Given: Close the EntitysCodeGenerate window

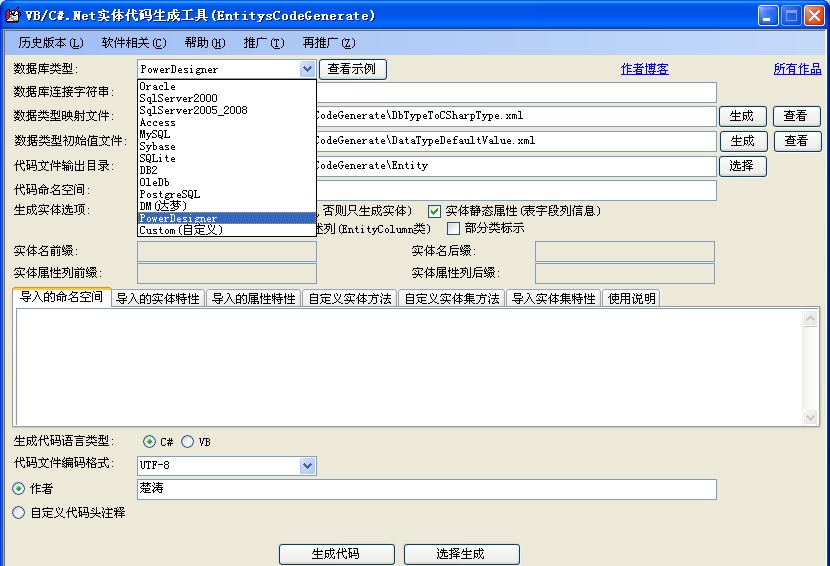Looking at the screenshot, I should [814, 15].
